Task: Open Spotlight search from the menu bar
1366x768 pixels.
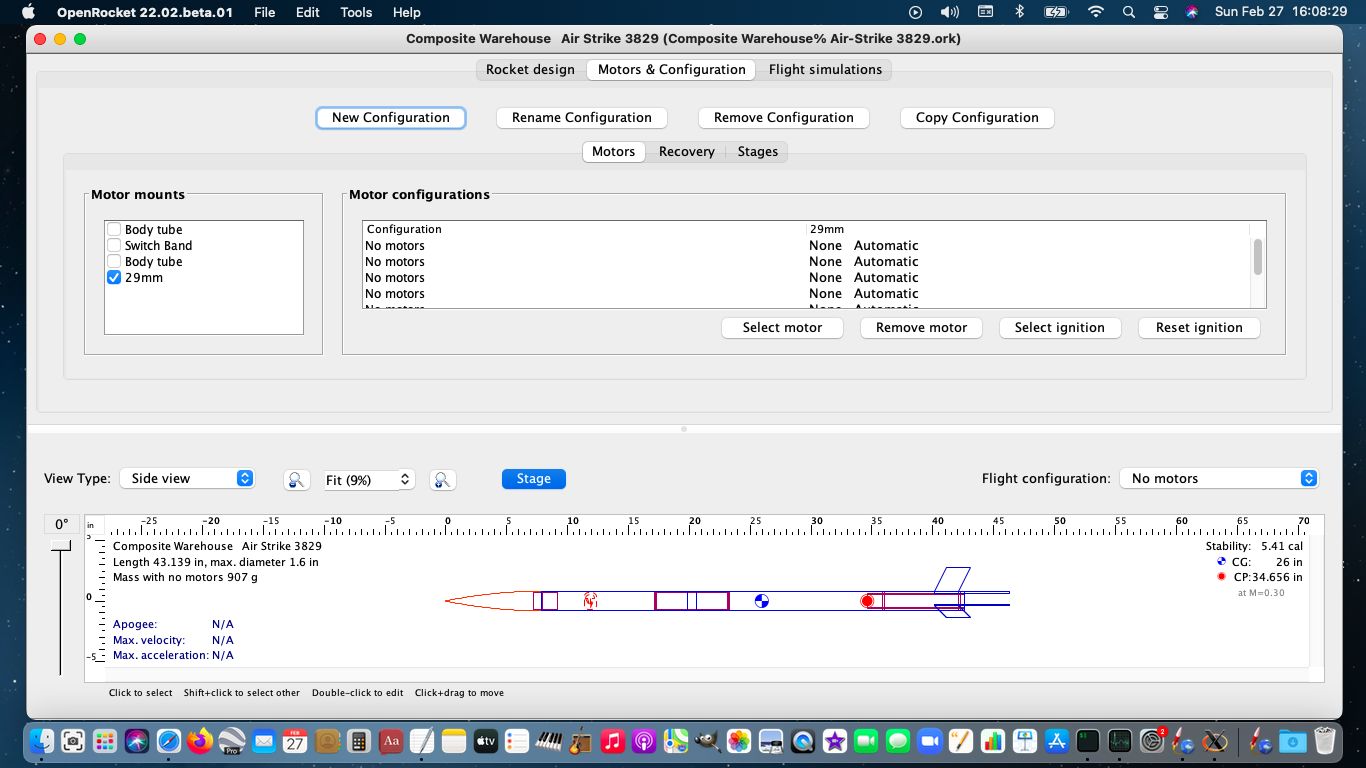Action: tap(1127, 12)
